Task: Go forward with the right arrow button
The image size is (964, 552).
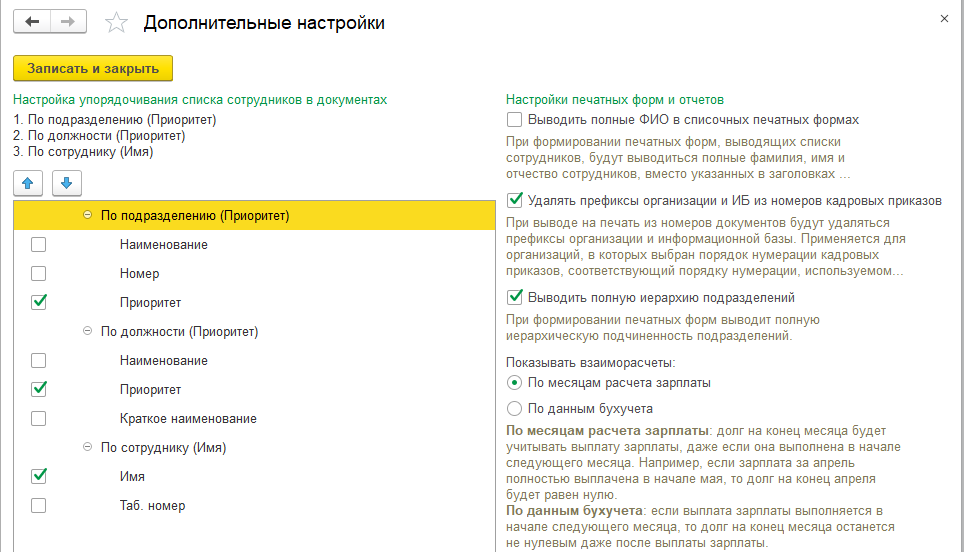Action: pyautogui.click(x=68, y=22)
